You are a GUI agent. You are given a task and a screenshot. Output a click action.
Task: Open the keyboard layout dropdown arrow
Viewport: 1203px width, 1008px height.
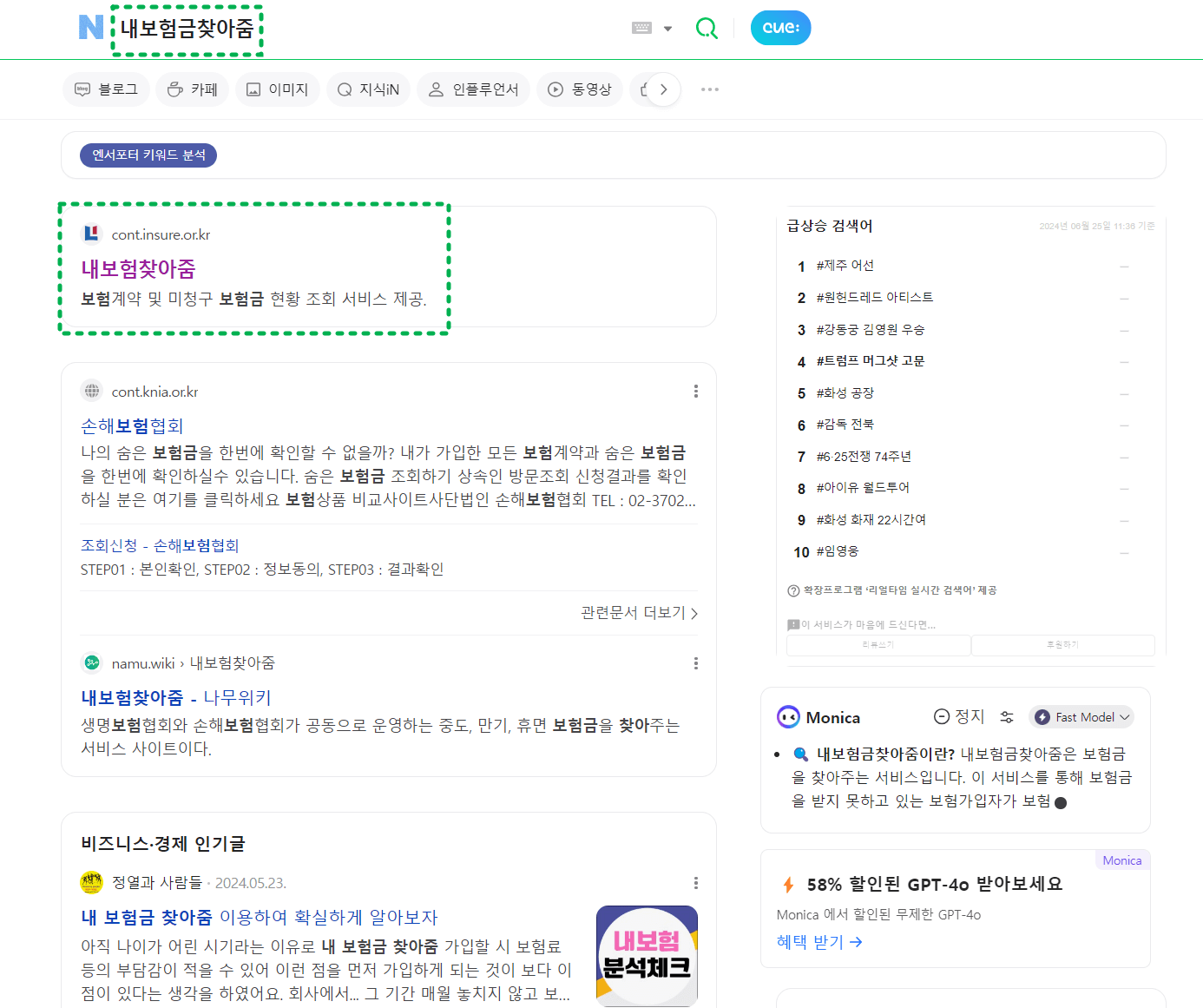[x=667, y=27]
